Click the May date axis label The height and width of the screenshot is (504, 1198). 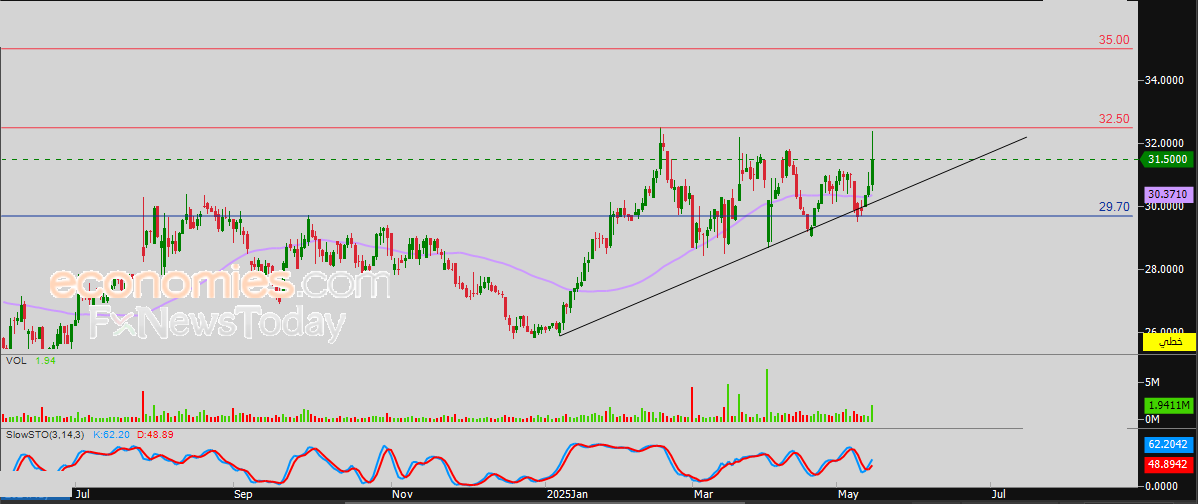(847, 495)
